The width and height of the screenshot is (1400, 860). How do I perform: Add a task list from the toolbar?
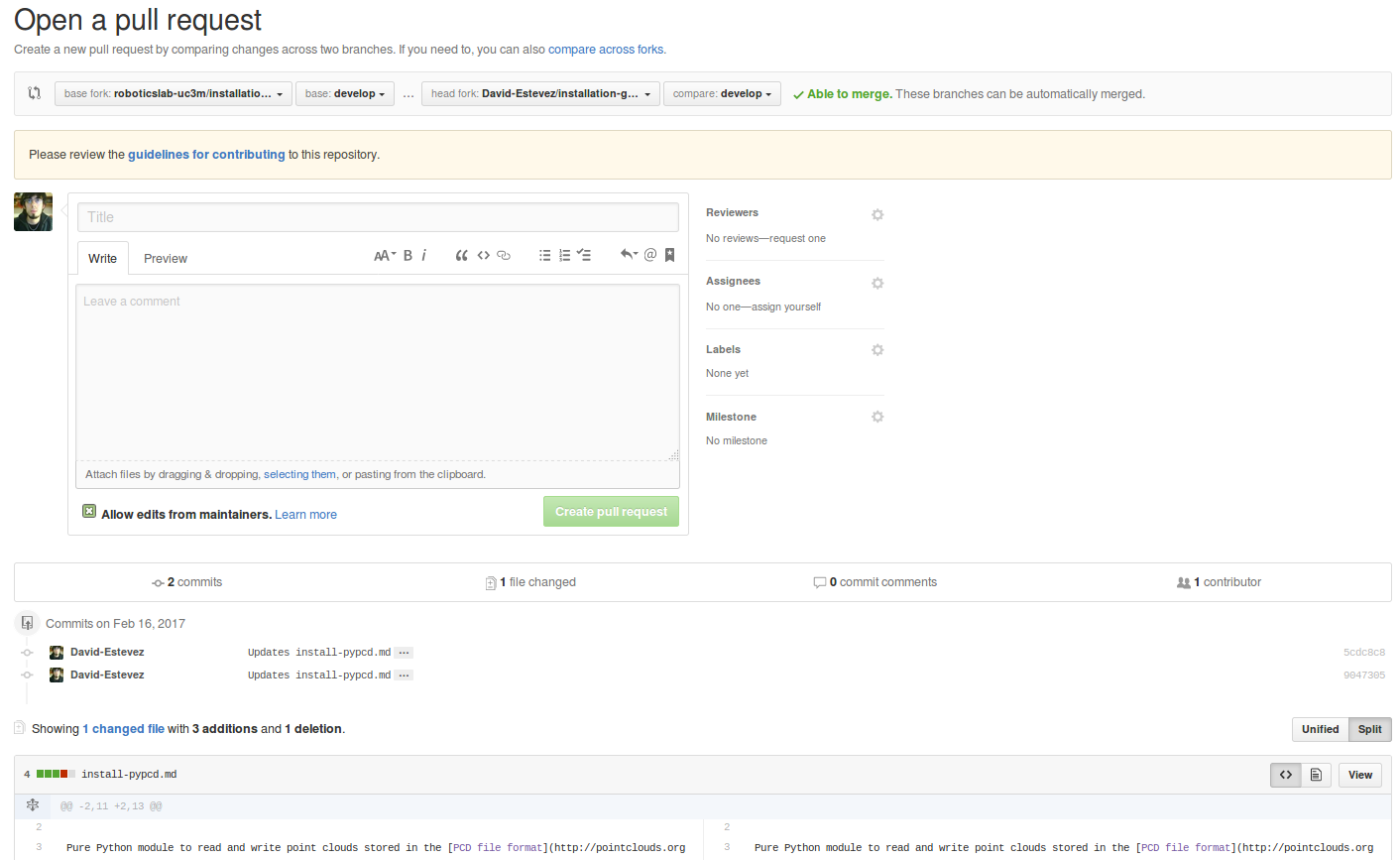click(584, 256)
